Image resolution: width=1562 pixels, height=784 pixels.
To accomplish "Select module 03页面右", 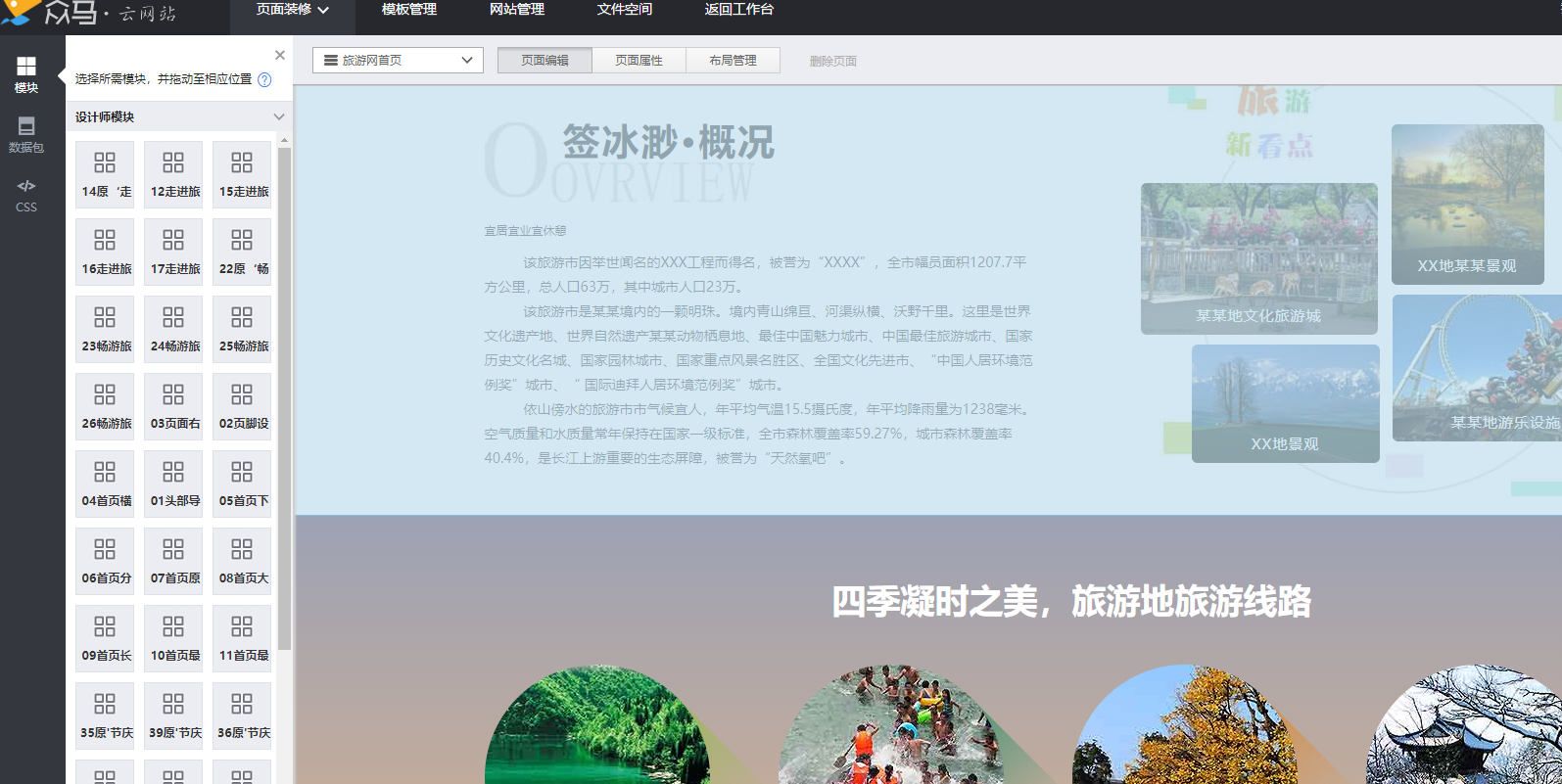I will [x=173, y=406].
